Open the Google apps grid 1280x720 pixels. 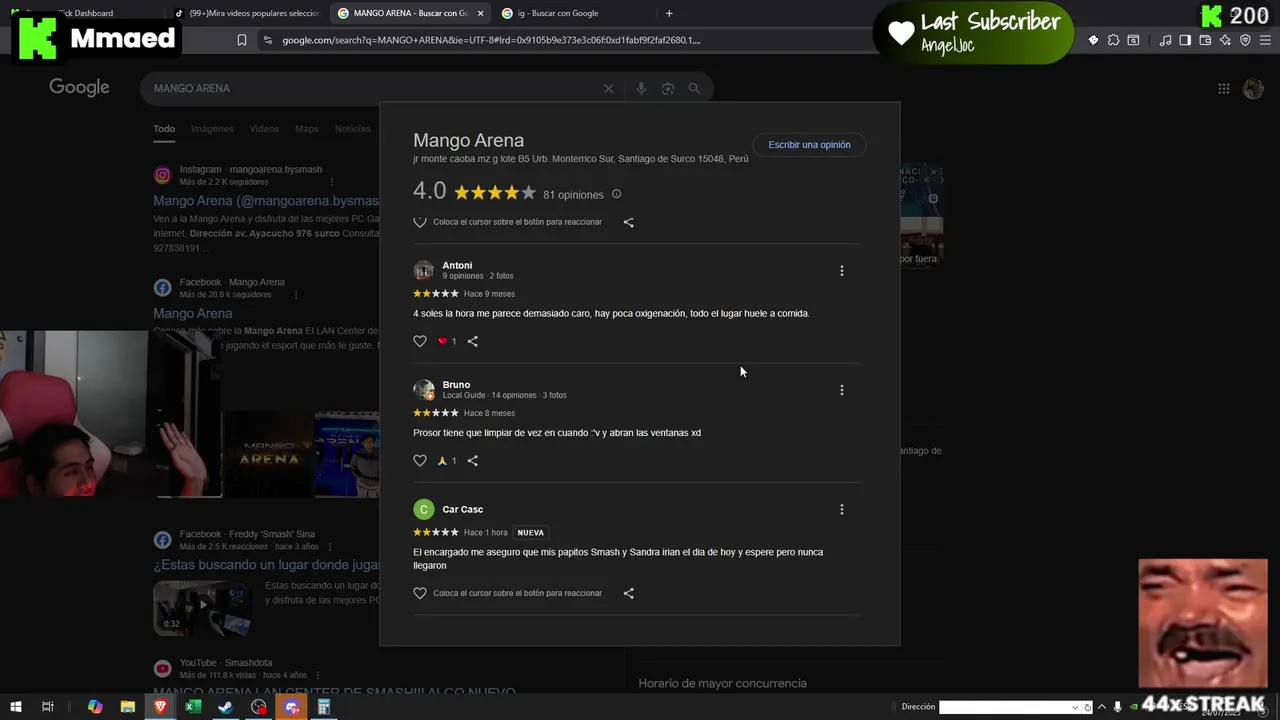pyautogui.click(x=1223, y=88)
